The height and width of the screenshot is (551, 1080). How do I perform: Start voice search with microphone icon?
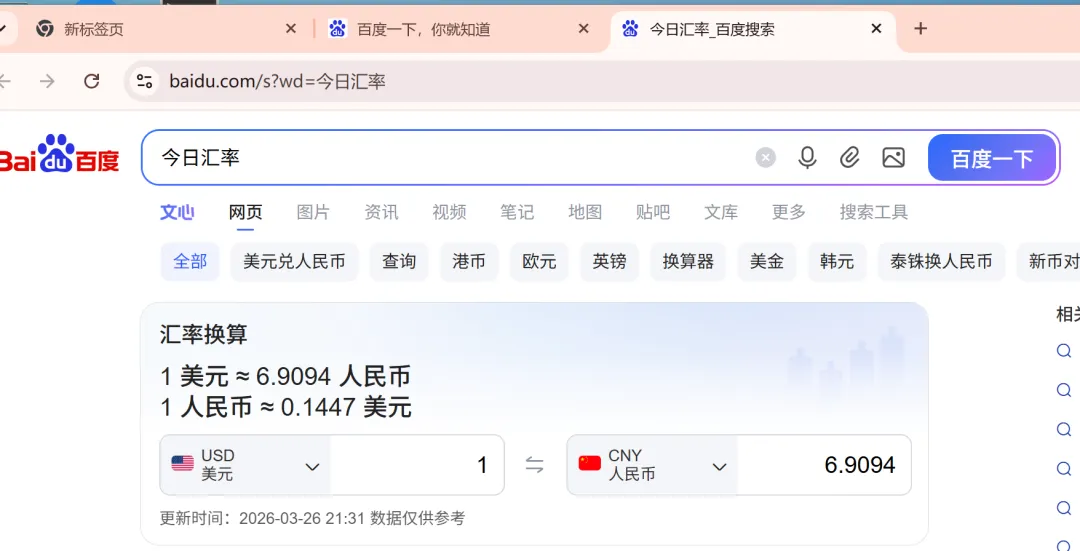pyautogui.click(x=807, y=158)
